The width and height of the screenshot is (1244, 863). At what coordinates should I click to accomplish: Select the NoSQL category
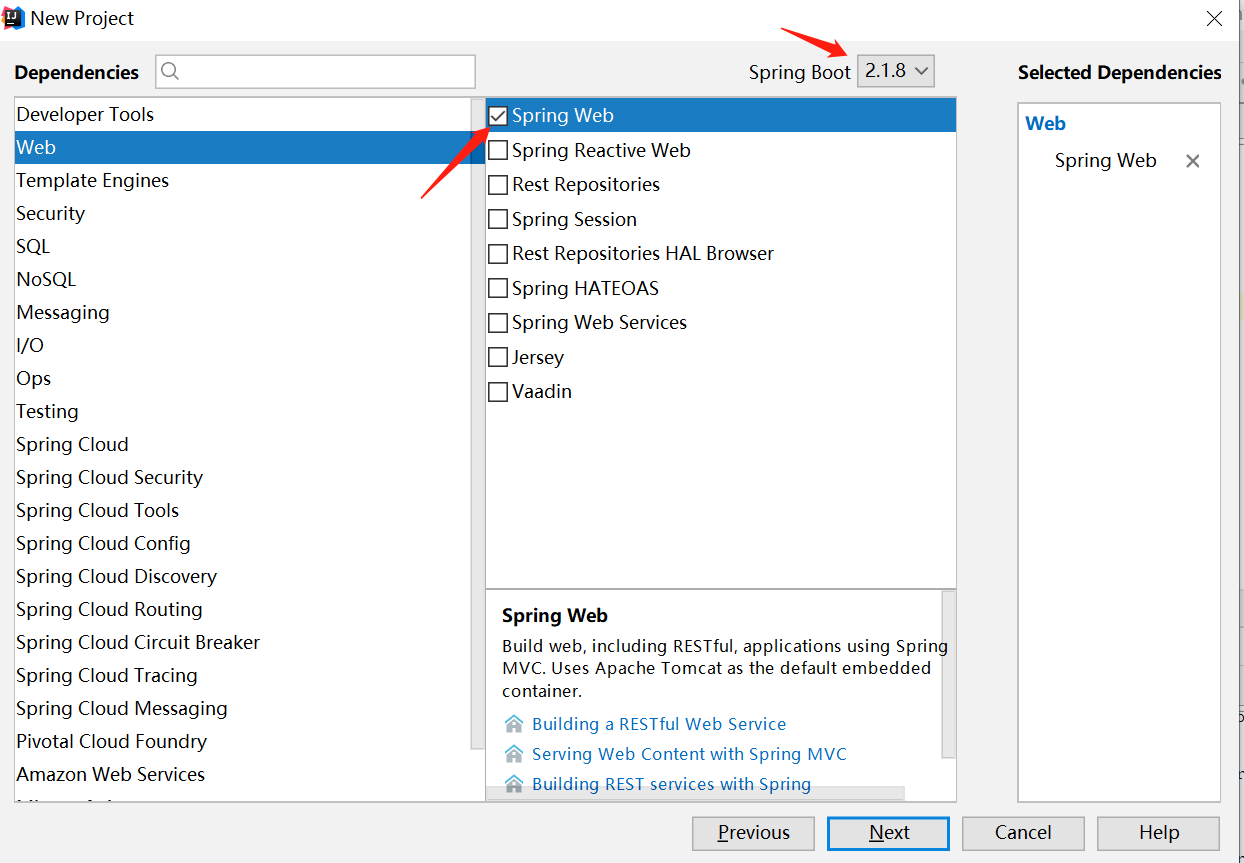(x=243, y=279)
